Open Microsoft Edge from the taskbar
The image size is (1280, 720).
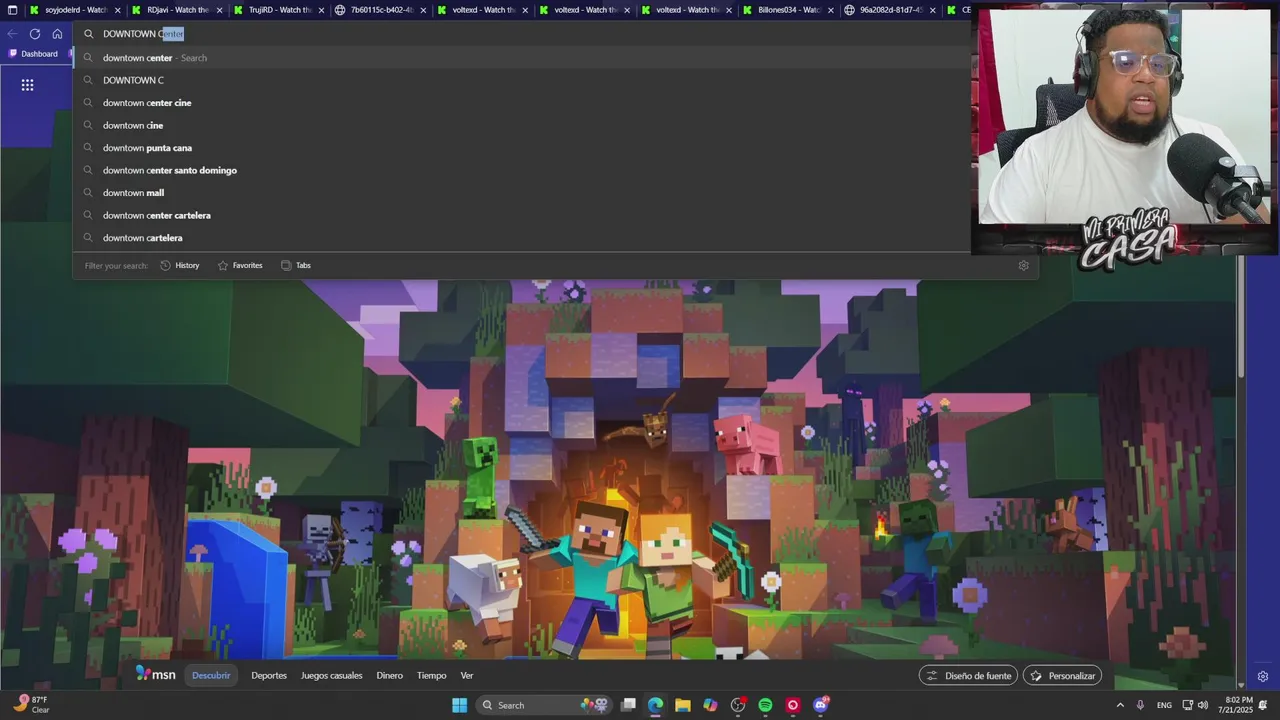point(655,705)
